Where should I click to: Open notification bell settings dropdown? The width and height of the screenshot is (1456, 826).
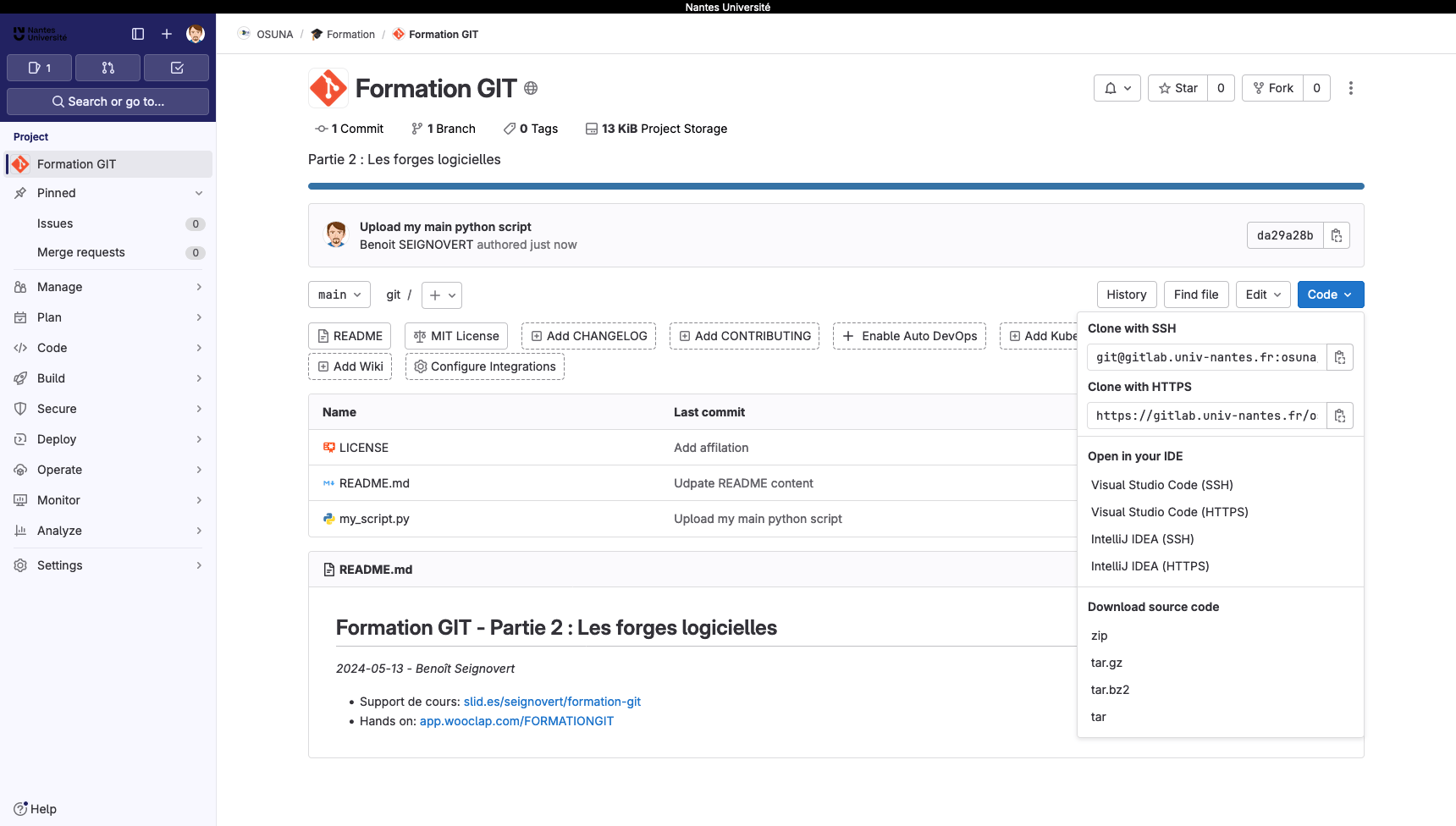click(x=1117, y=88)
